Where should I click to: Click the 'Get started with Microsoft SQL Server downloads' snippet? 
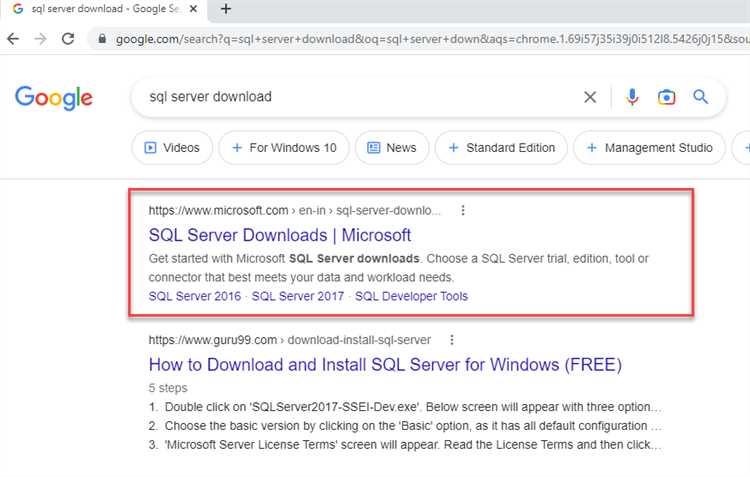point(398,268)
